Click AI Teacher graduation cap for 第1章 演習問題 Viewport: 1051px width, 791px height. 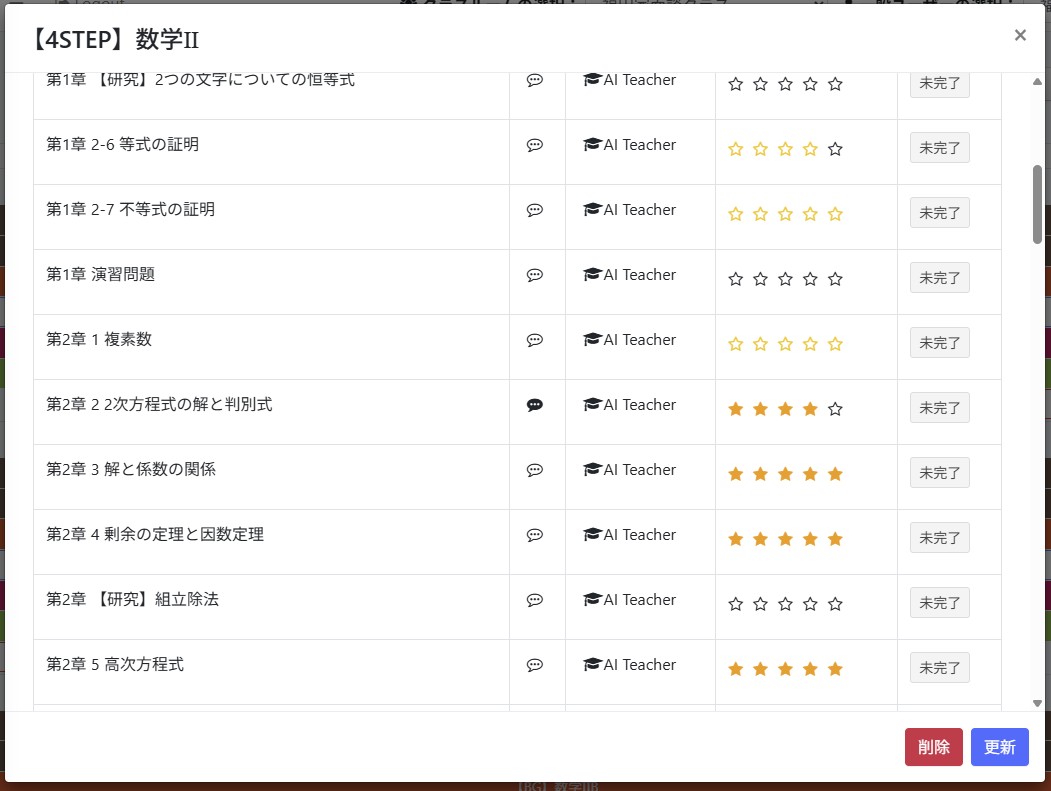tap(592, 275)
